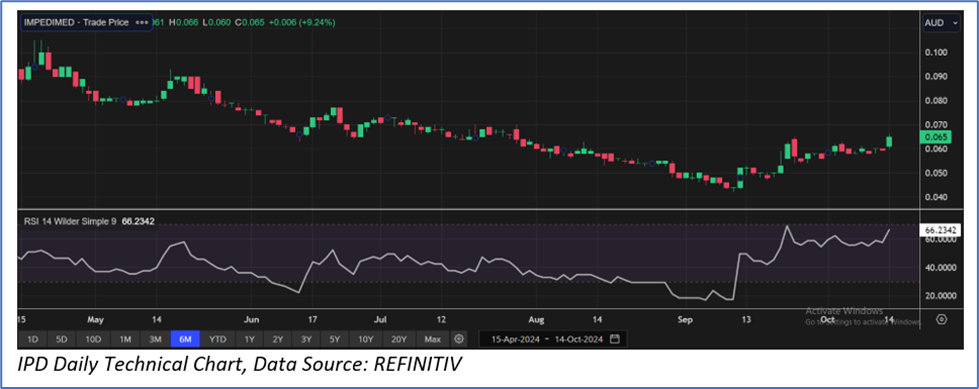Click the 66.2342 RSI value tag
The height and width of the screenshot is (389, 979).
point(939,230)
